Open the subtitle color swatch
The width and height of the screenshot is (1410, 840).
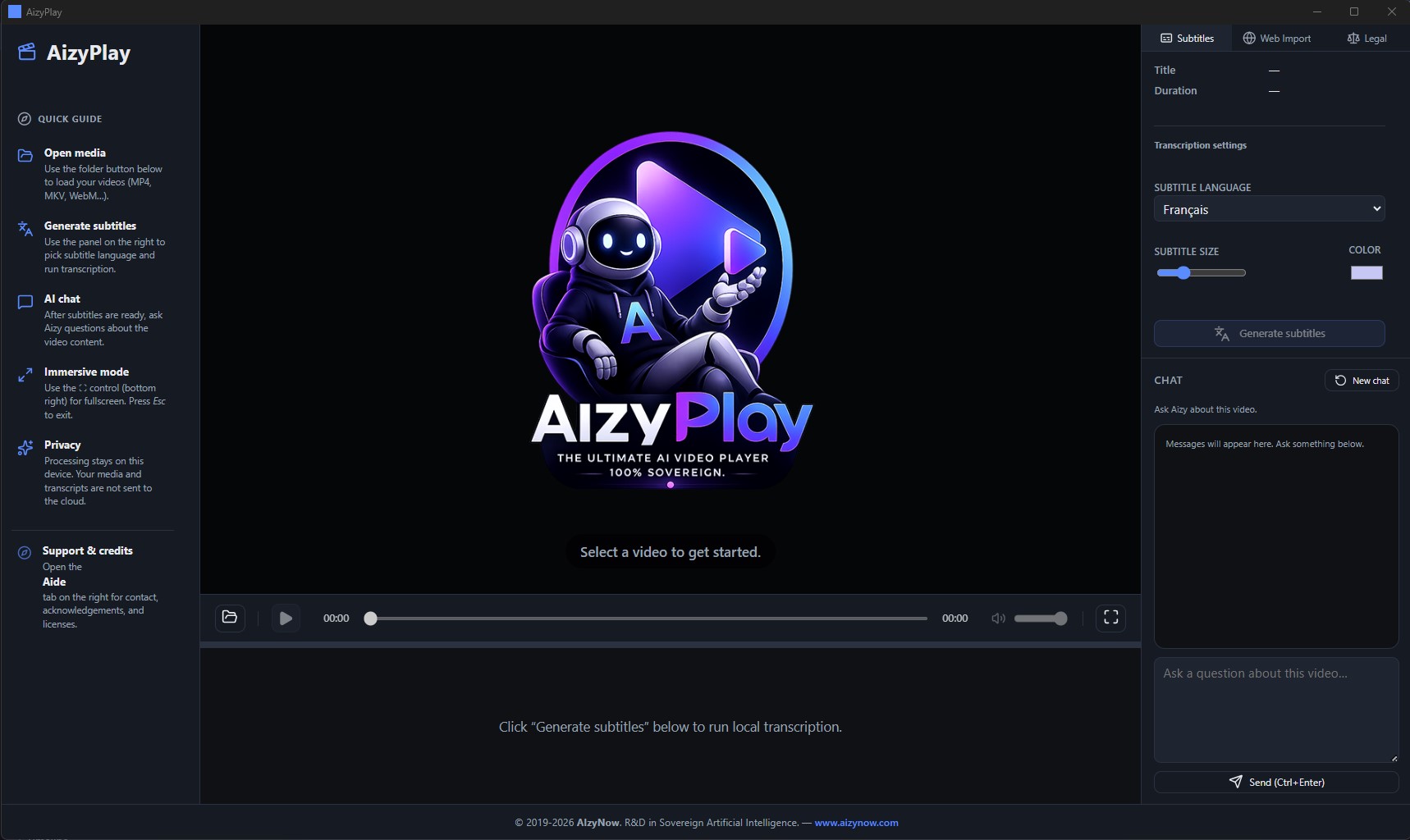click(x=1367, y=272)
